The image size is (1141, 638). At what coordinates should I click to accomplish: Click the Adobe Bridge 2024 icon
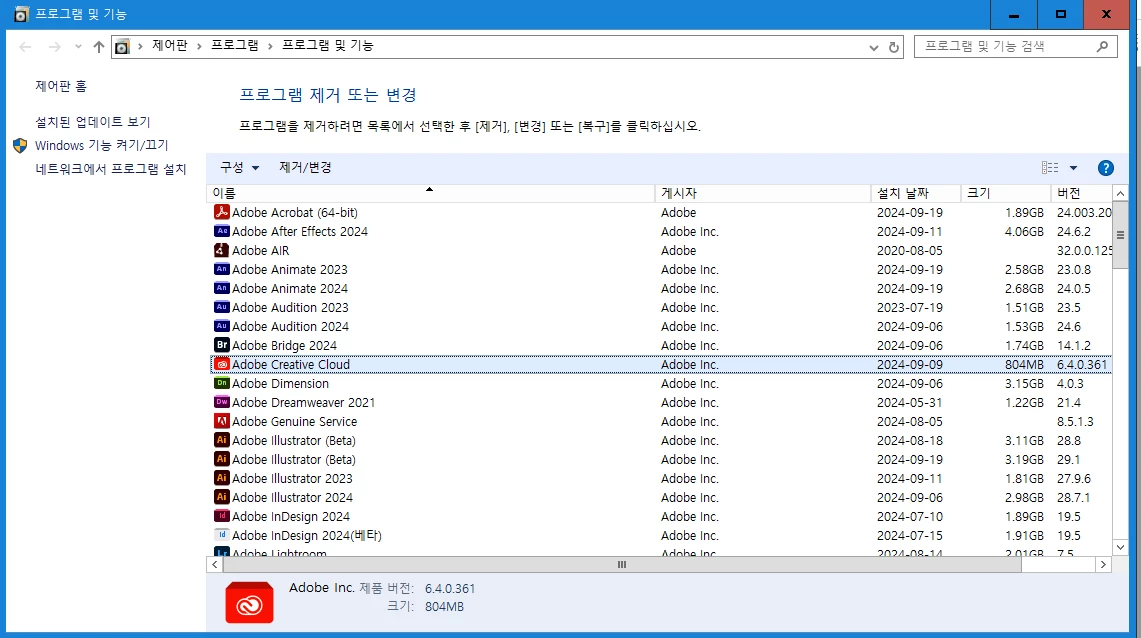point(222,345)
